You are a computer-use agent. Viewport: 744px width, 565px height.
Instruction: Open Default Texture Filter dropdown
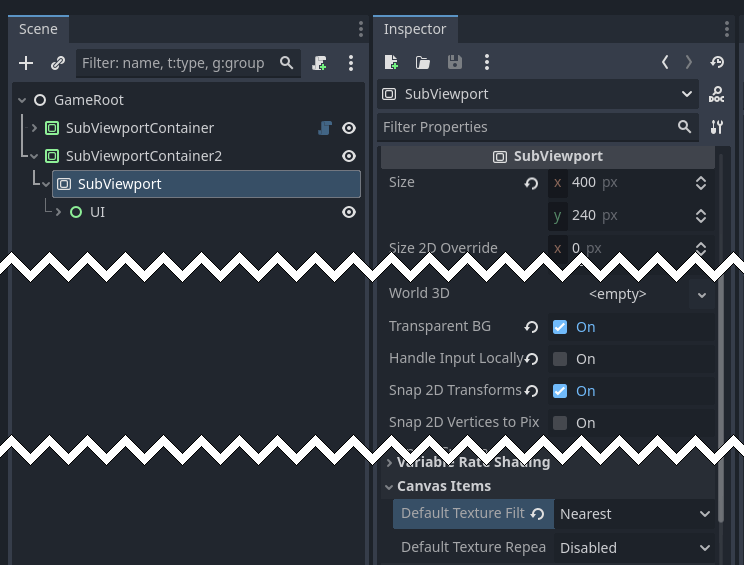[x=634, y=514]
